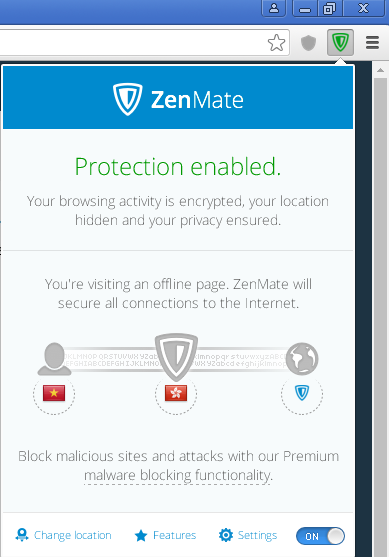Click the vertical scrollbar track
389x557 pixels.
click(x=380, y=316)
